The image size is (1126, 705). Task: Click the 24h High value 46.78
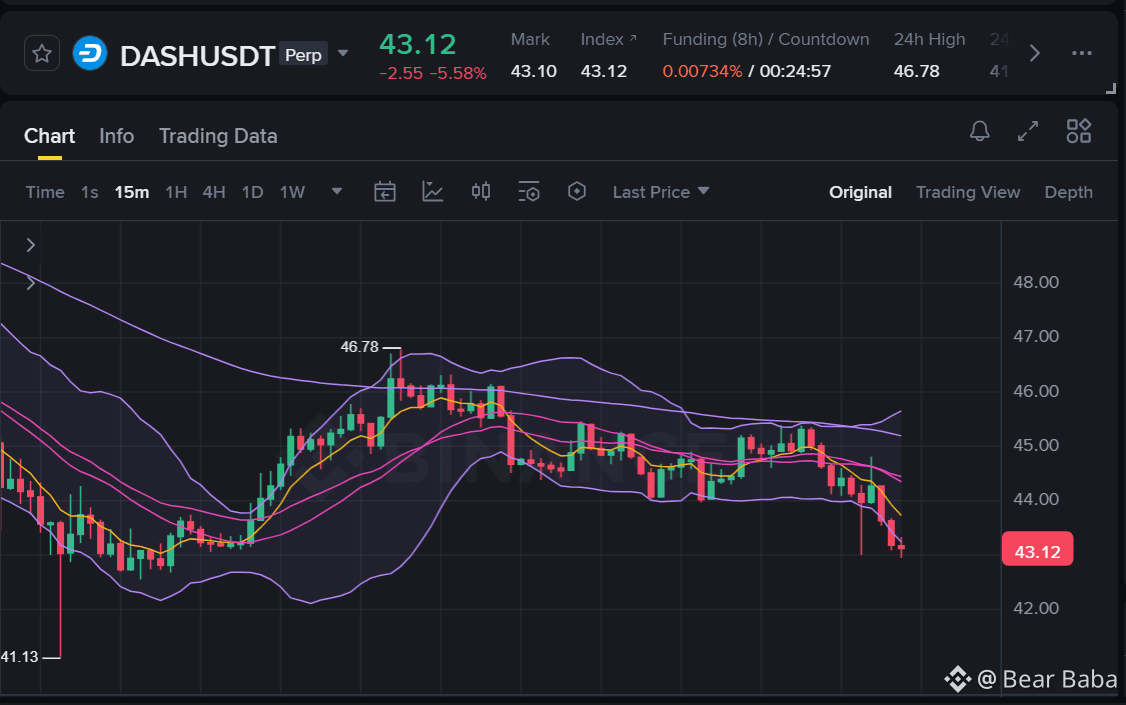click(x=916, y=71)
